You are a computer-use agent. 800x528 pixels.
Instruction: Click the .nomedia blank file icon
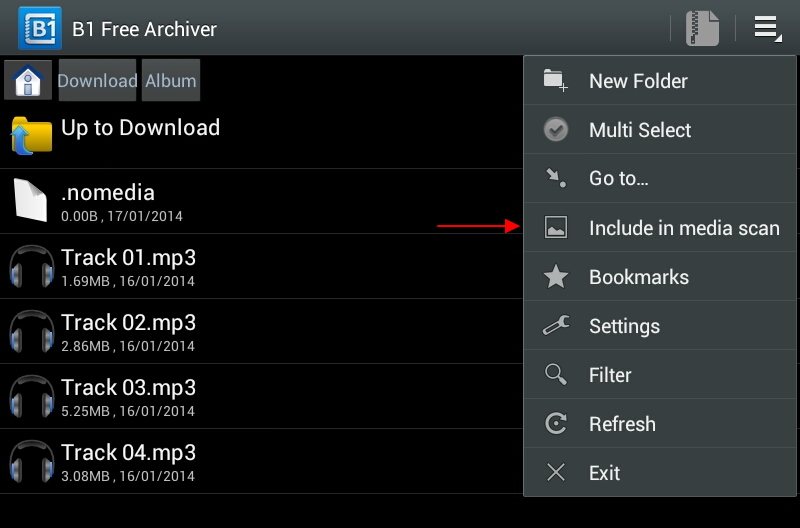(x=31, y=200)
